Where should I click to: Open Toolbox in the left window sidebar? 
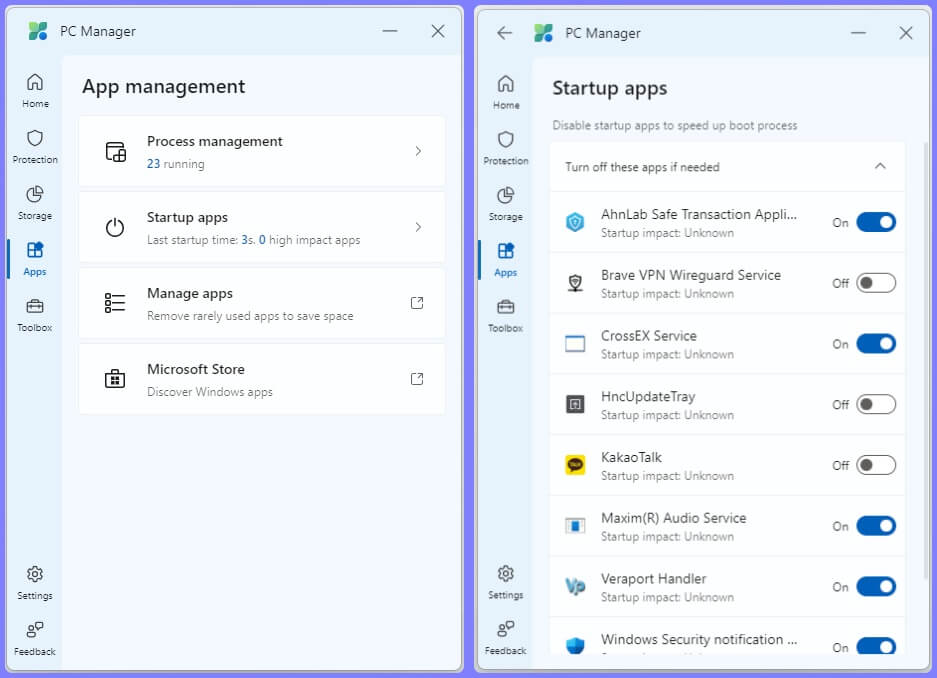tap(35, 315)
